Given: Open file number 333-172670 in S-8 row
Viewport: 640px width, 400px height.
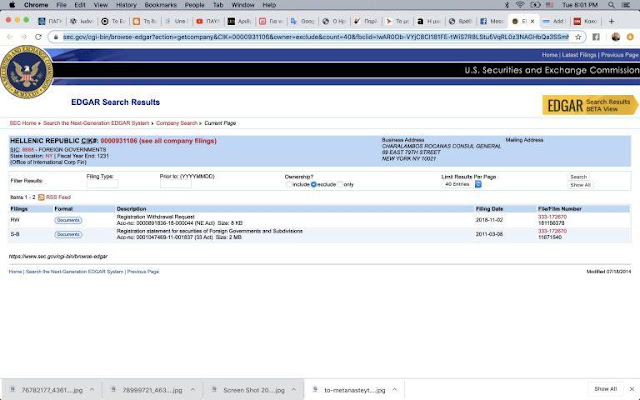Looking at the screenshot, I should click(x=552, y=231).
